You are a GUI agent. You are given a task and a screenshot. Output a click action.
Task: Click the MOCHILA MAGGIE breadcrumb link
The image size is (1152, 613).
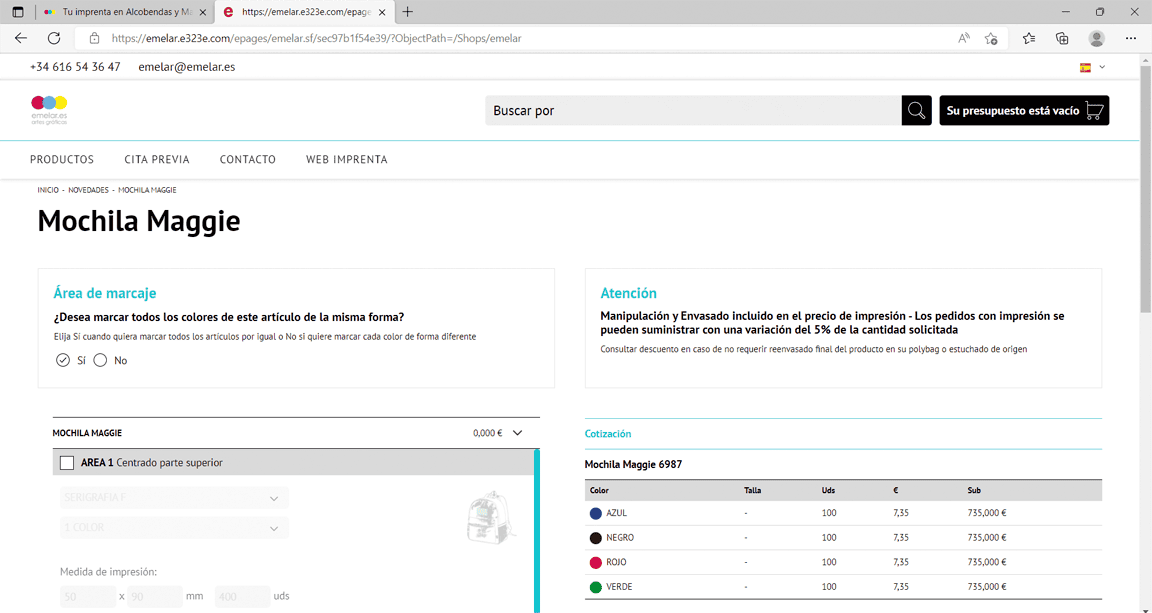147,190
